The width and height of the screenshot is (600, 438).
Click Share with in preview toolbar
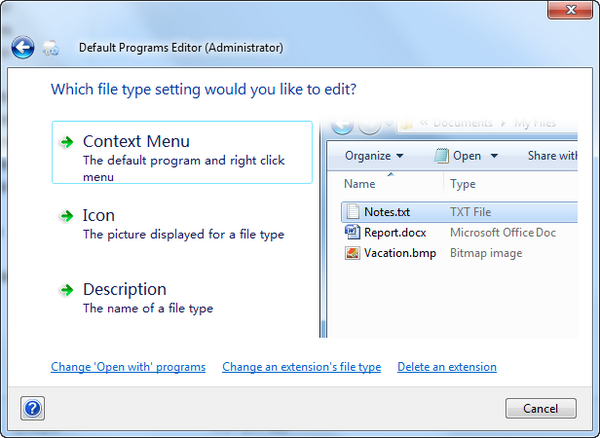[552, 156]
